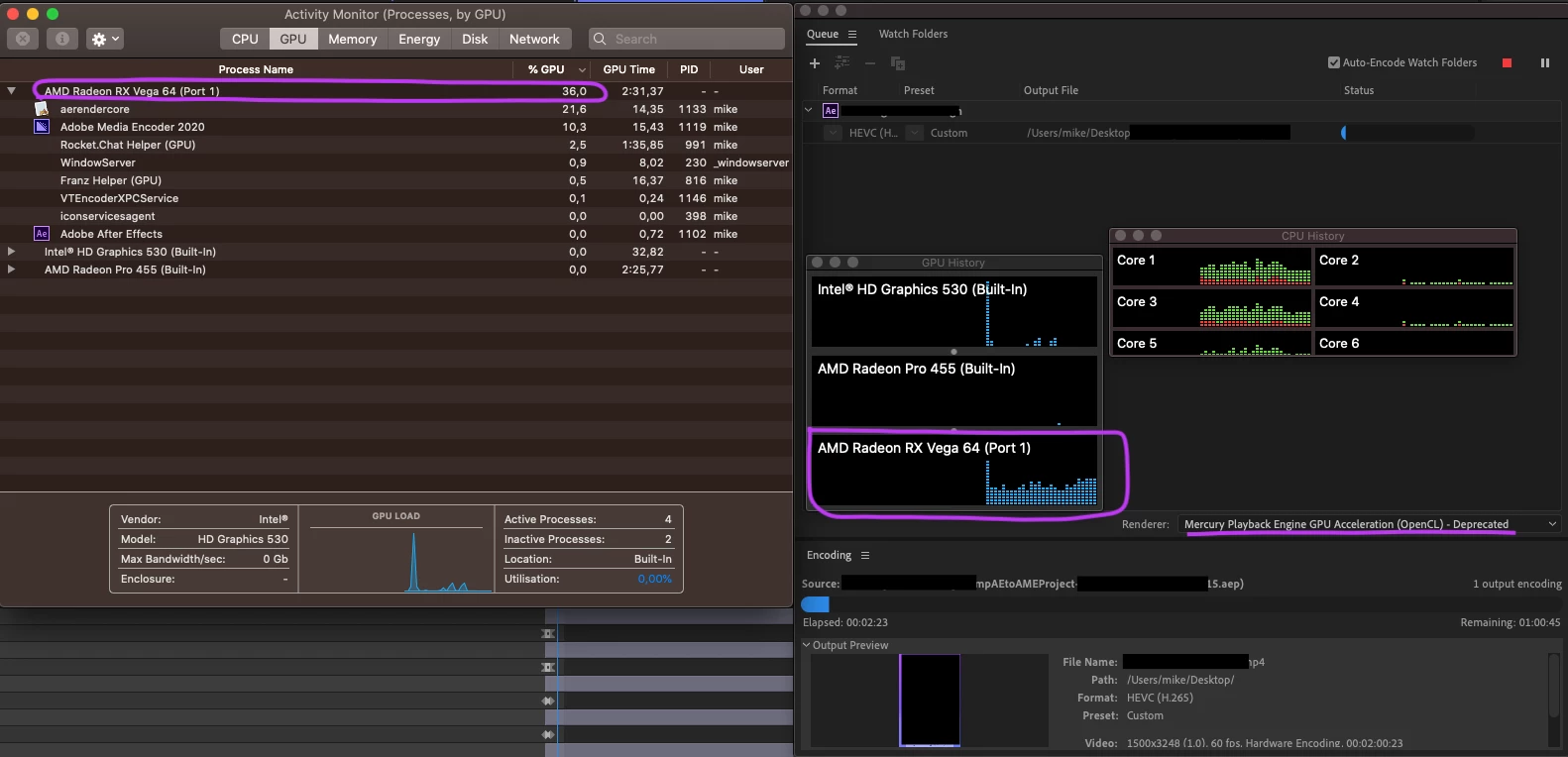
Task: Sort by the Process Name column header
Action: tap(256, 69)
